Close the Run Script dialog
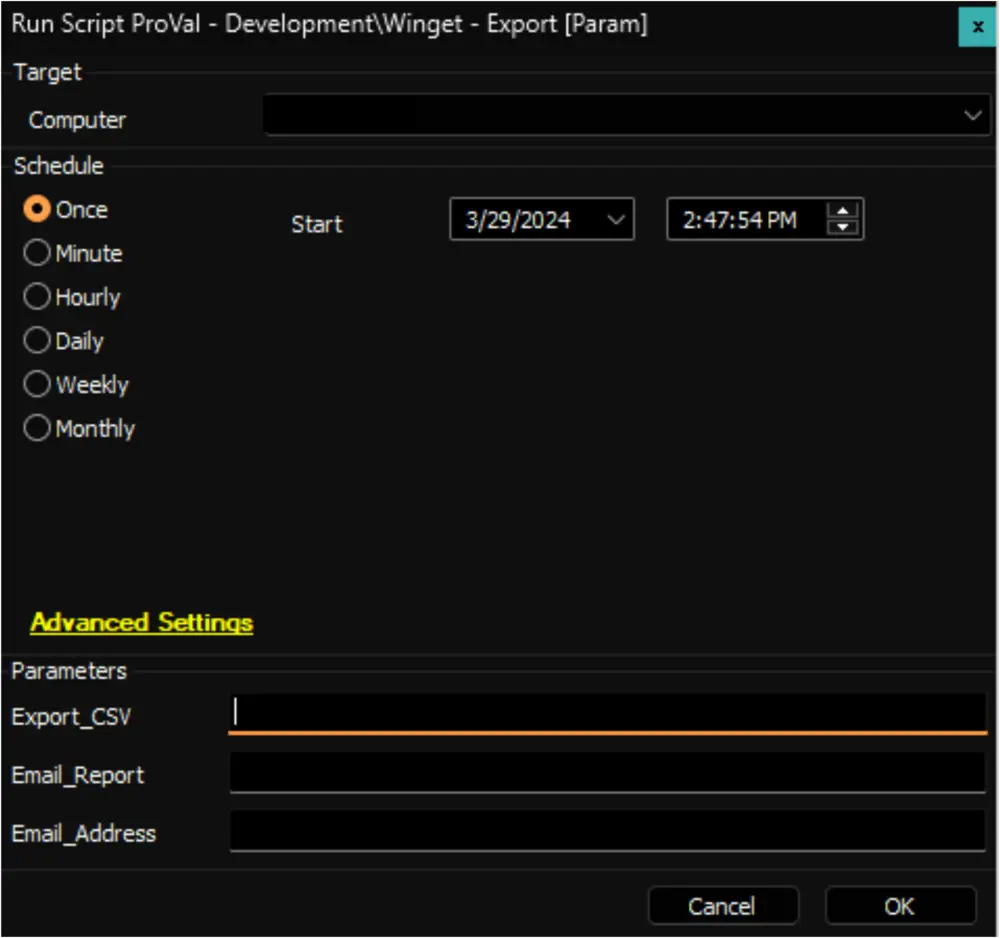This screenshot has width=1000, height=938. click(977, 27)
